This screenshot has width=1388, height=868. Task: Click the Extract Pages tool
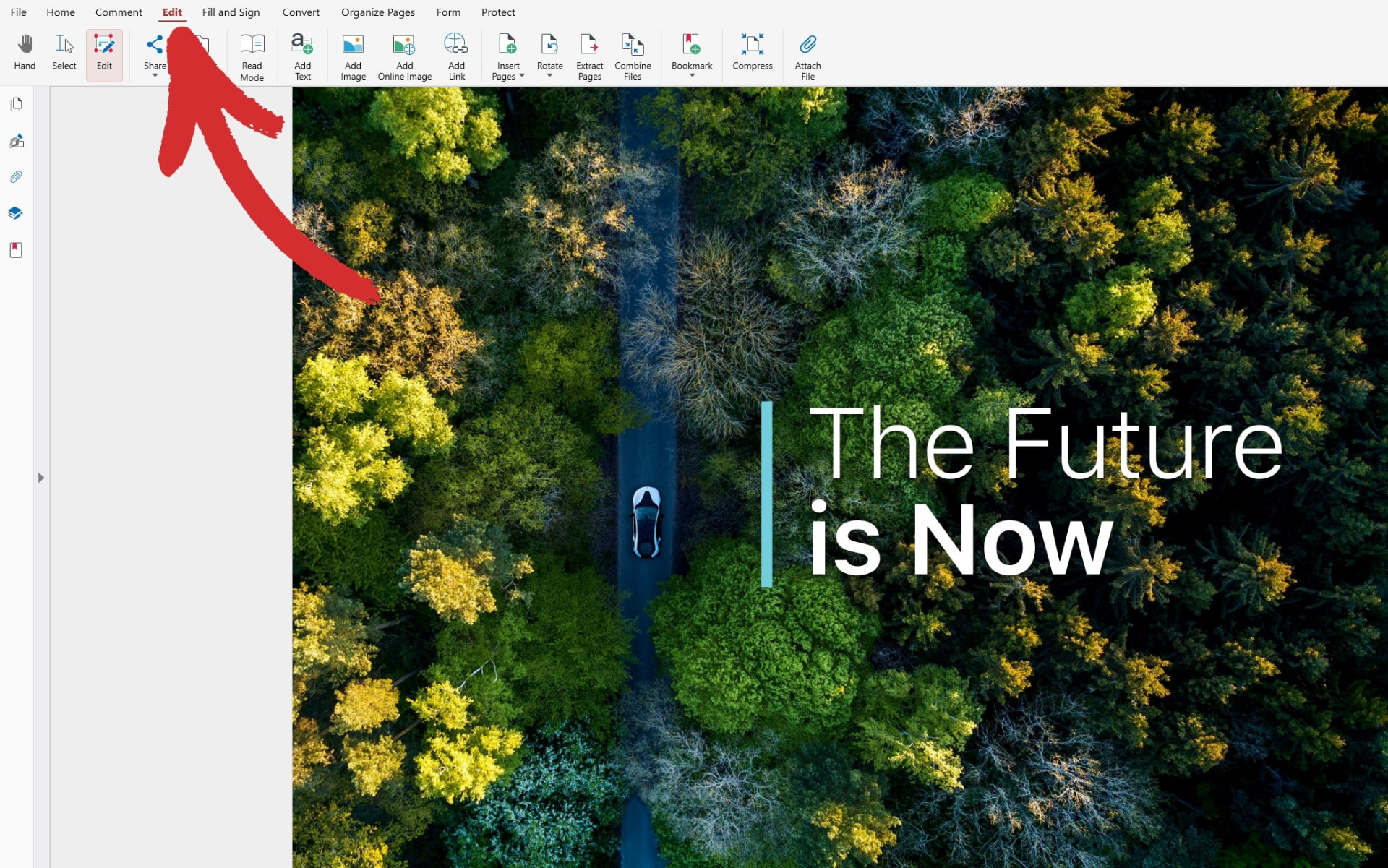coord(589,54)
